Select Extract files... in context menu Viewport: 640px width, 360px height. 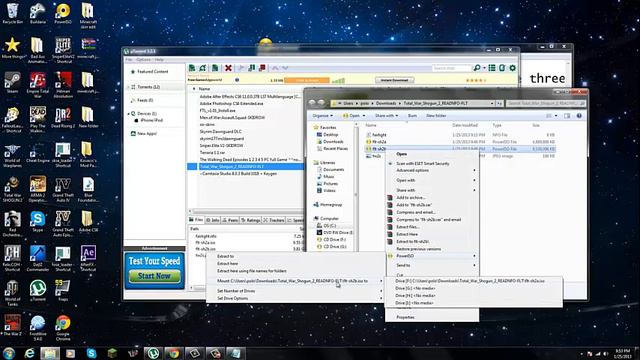pos(432,227)
